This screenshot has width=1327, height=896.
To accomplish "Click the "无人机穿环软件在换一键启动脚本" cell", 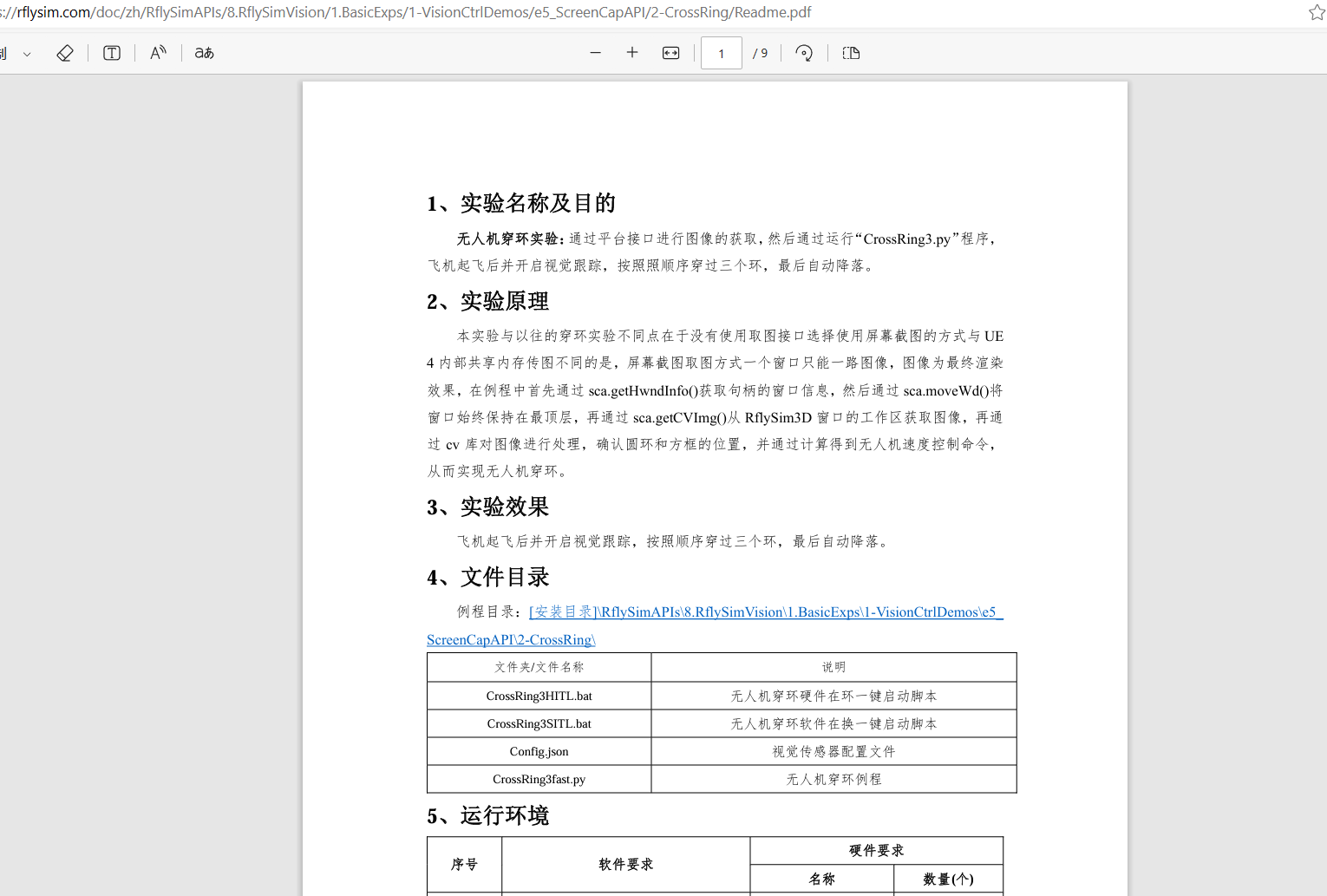I will 834,723.
